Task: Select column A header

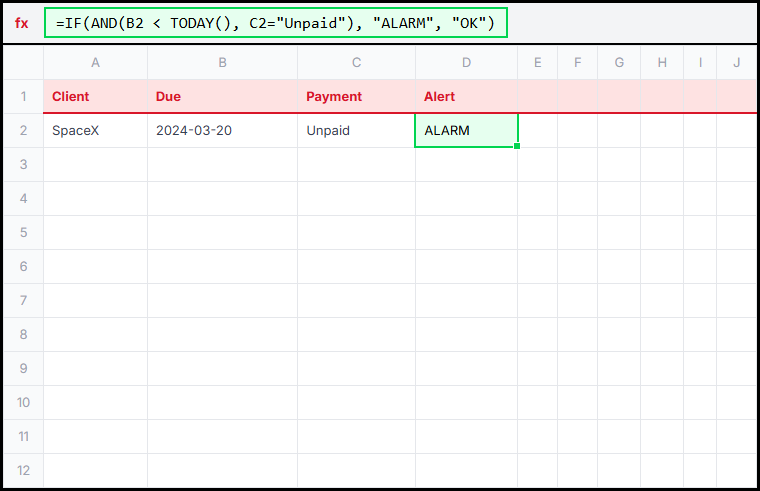Action: [x=96, y=63]
